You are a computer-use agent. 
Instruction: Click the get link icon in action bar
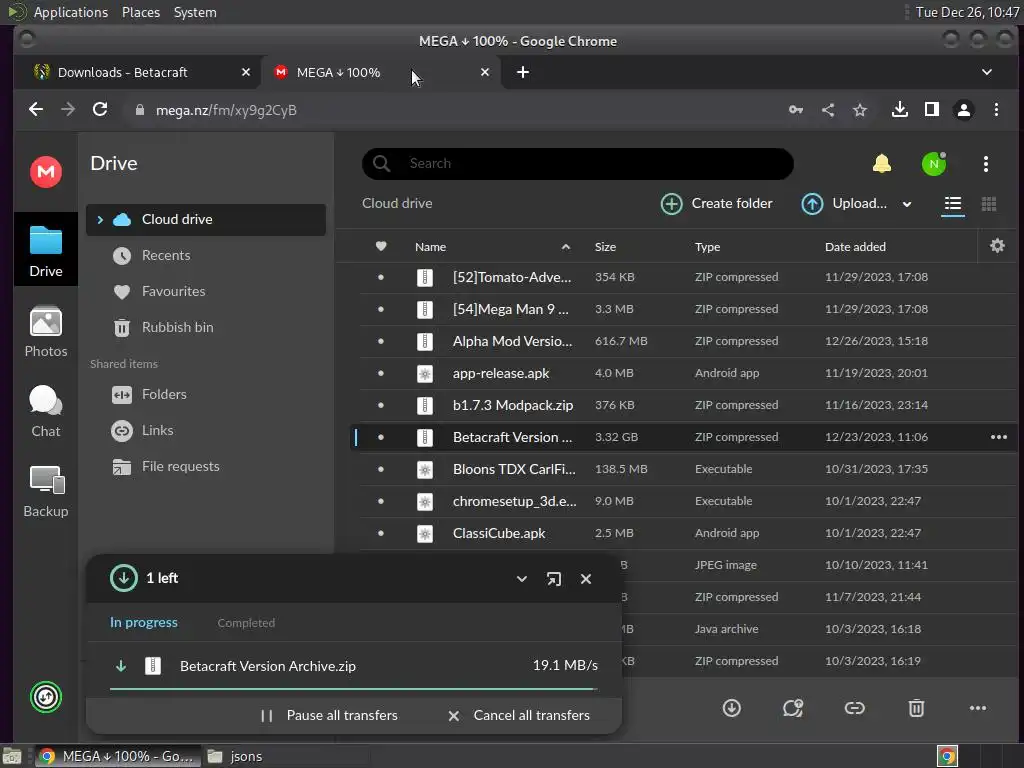click(x=854, y=708)
